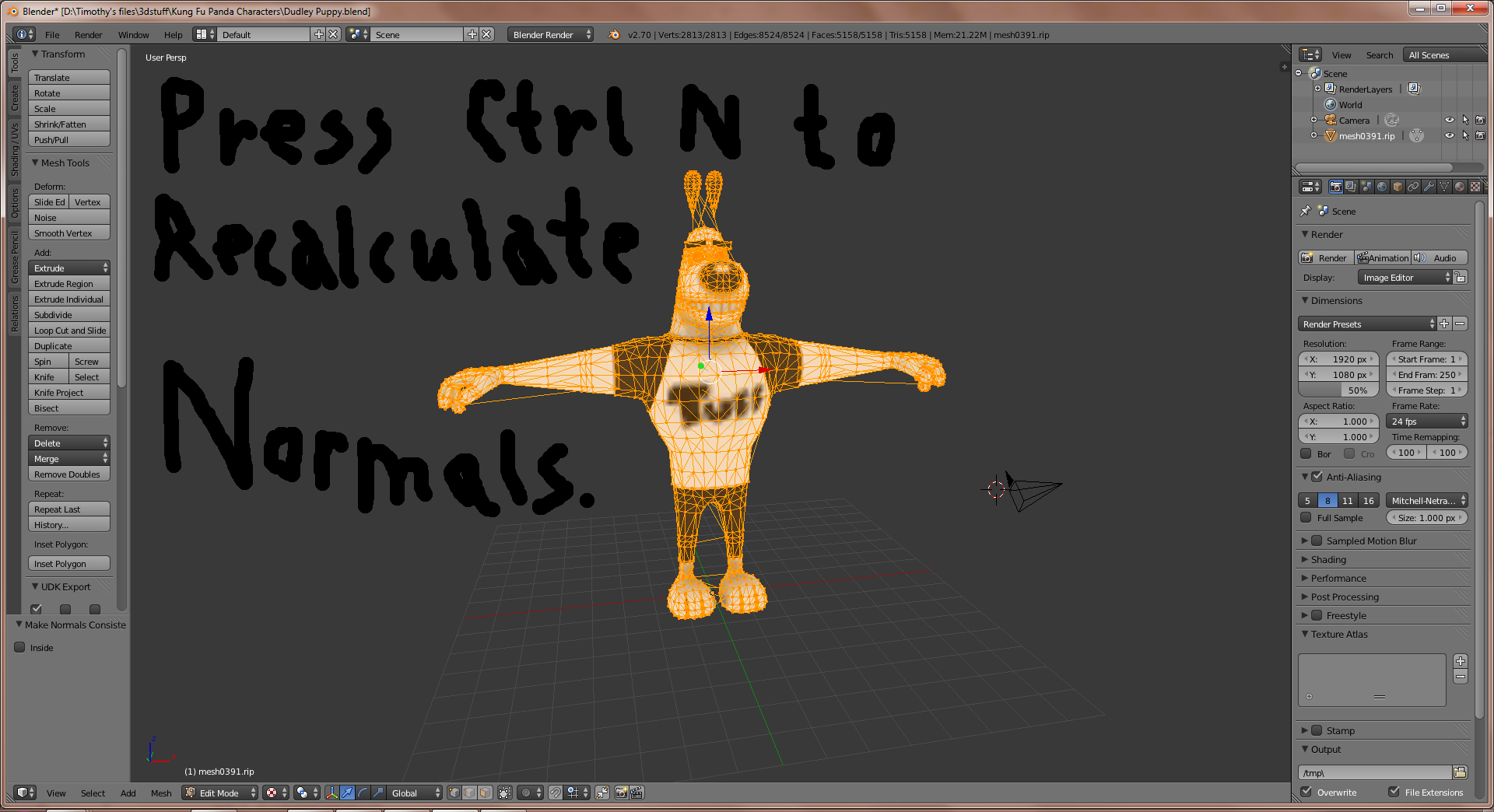The height and width of the screenshot is (812, 1494).
Task: Click the Blender logo splash icon
Action: 614,34
